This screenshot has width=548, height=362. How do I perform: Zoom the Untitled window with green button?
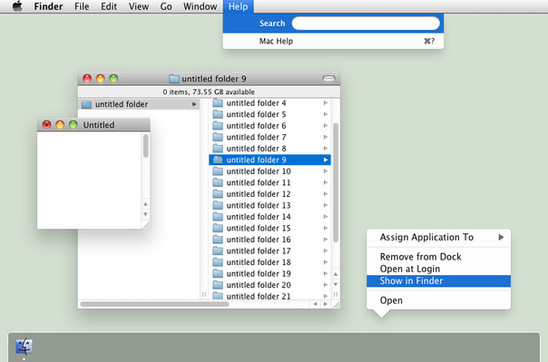73,124
